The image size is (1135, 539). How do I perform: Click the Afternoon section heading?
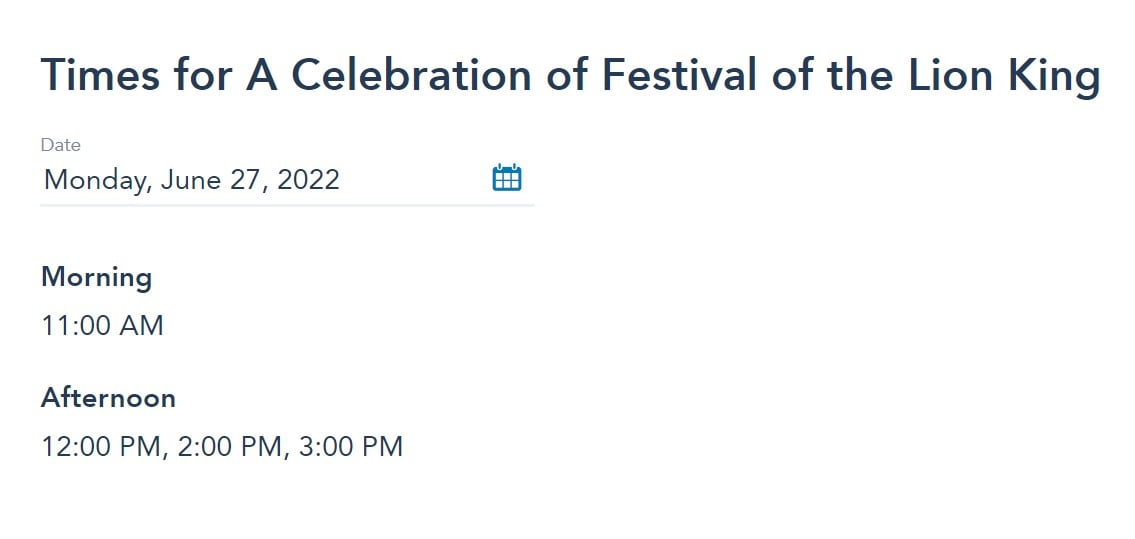click(x=108, y=398)
